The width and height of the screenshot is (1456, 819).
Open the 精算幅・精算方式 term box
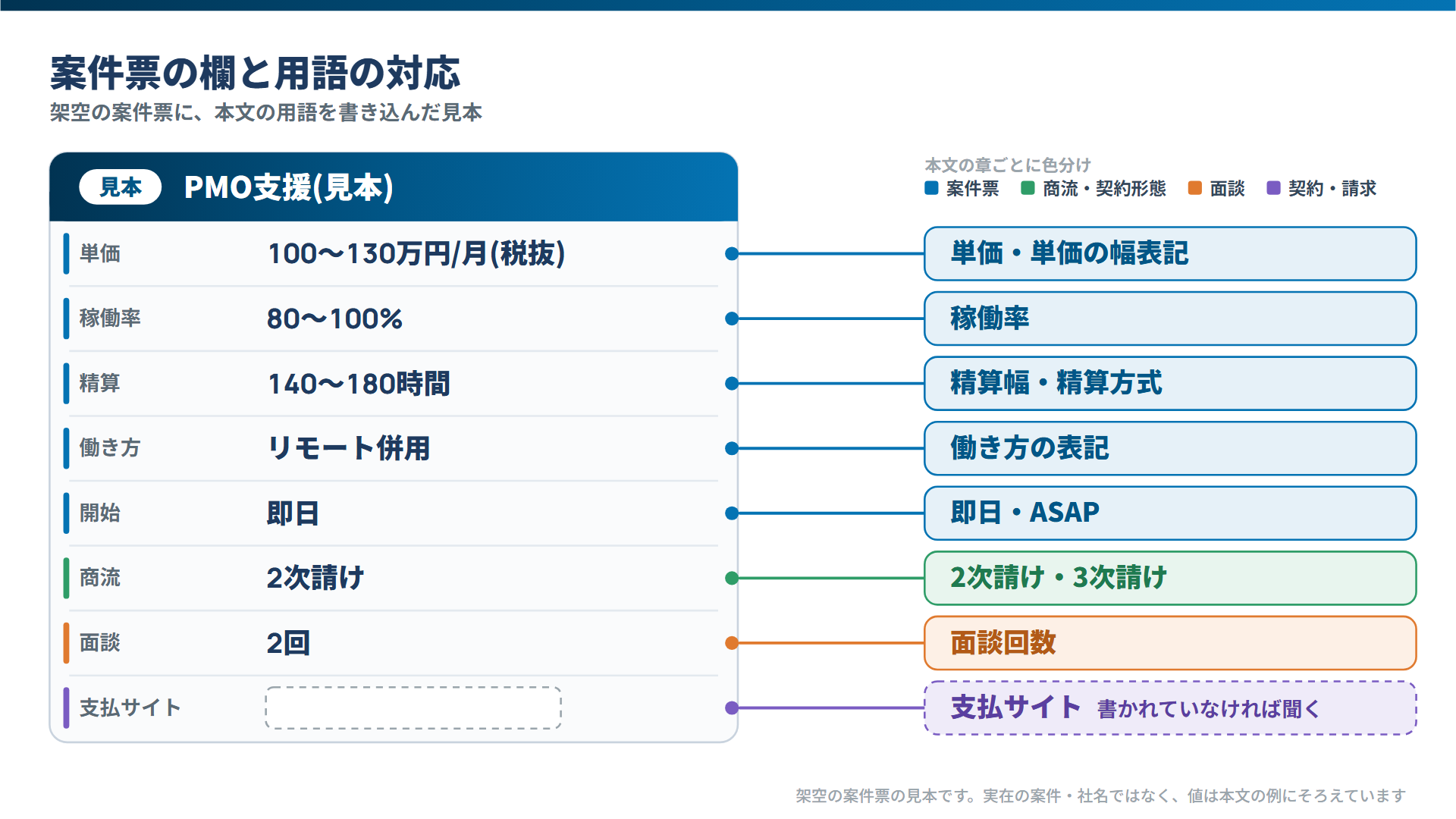1170,383
